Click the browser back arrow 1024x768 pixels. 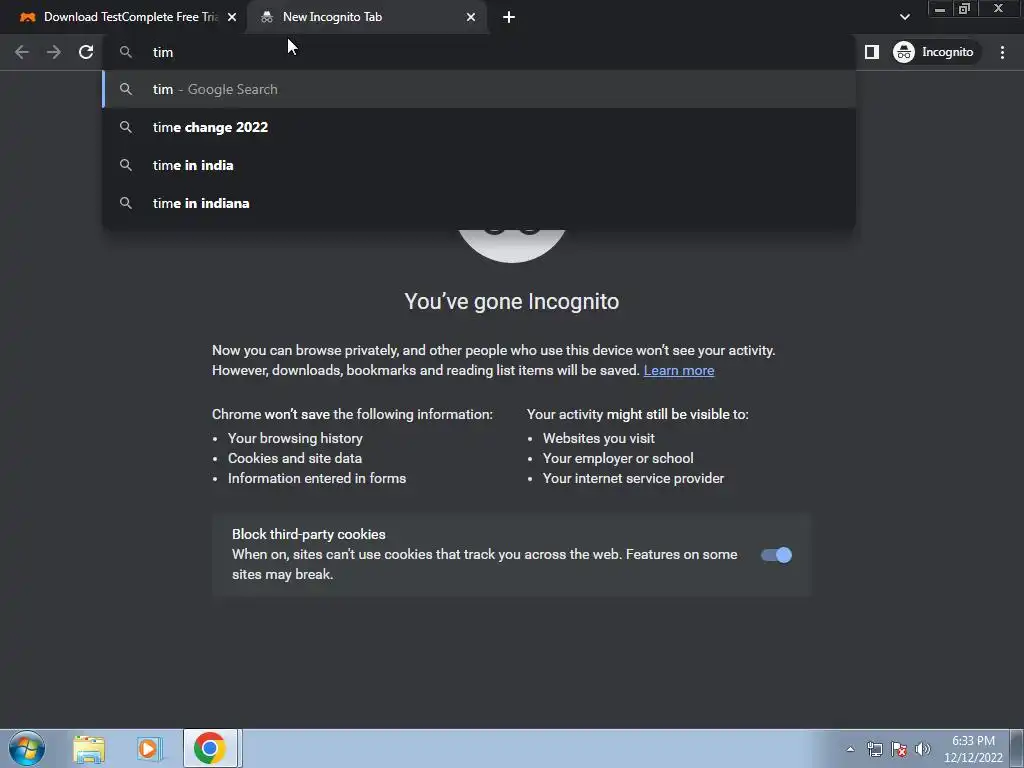coord(22,52)
